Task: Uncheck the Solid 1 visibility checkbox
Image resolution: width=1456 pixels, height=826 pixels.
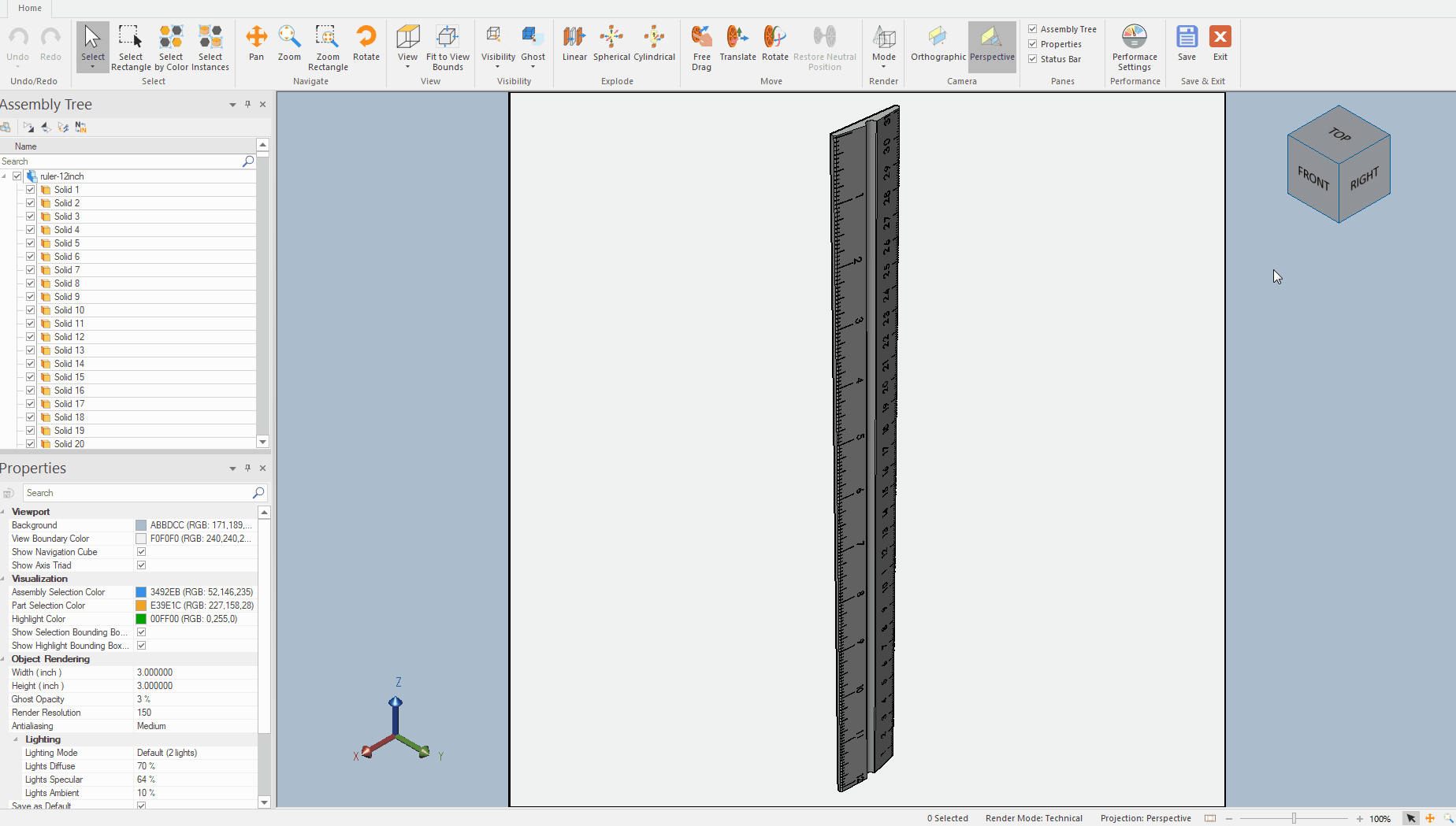Action: point(31,190)
